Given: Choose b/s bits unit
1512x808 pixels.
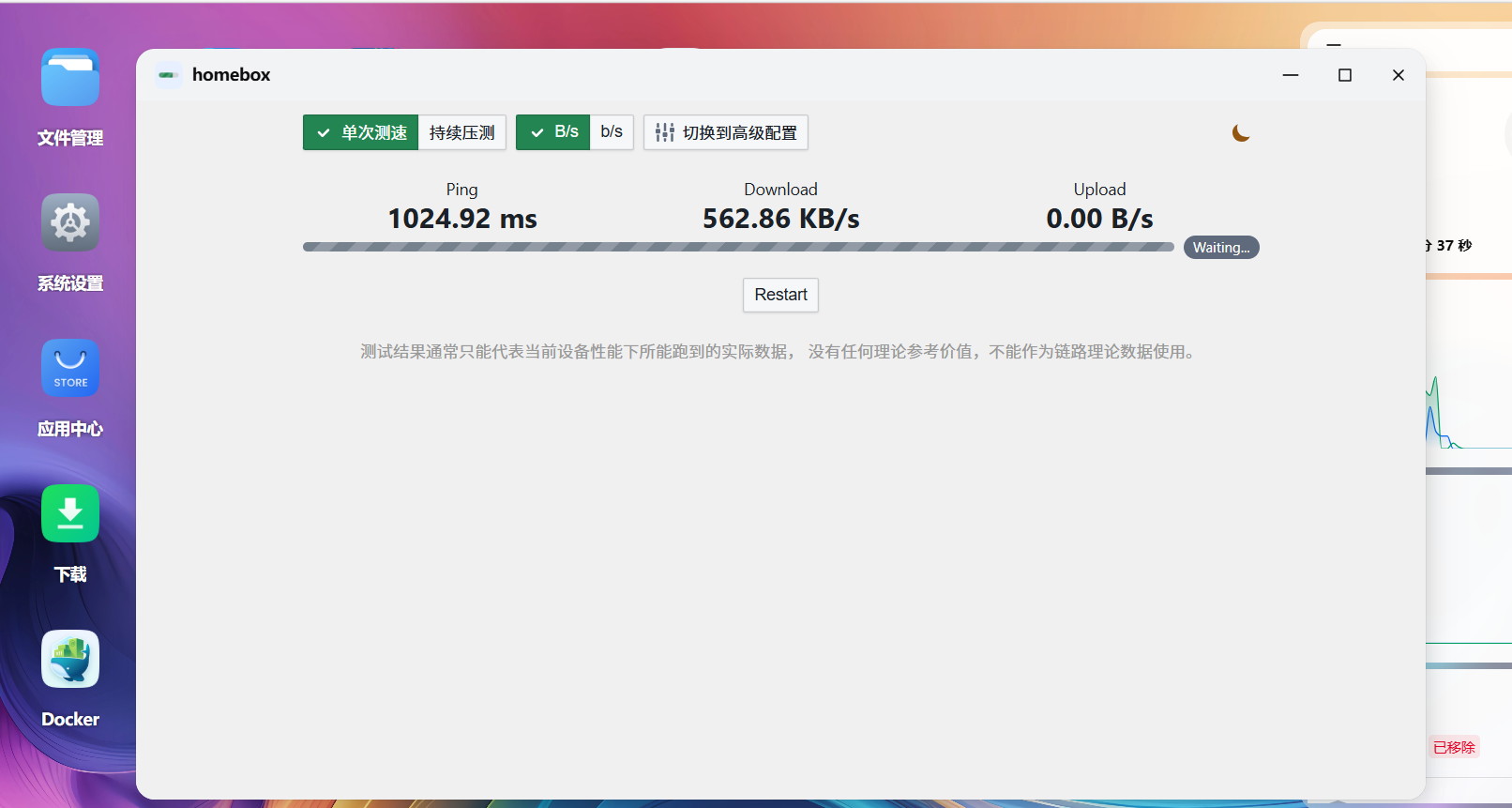Looking at the screenshot, I should pyautogui.click(x=612, y=132).
